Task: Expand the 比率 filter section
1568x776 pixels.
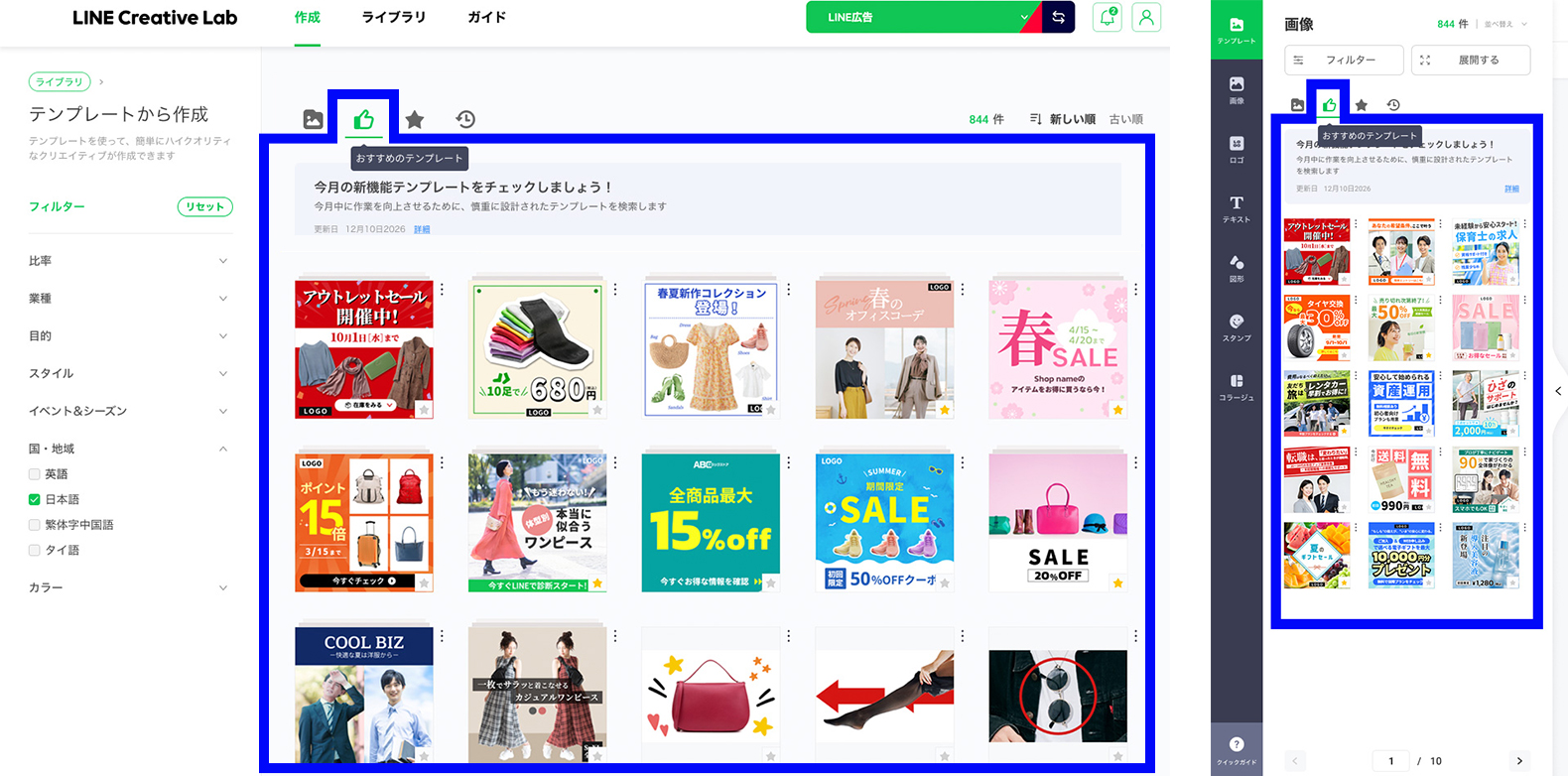Action: point(129,261)
